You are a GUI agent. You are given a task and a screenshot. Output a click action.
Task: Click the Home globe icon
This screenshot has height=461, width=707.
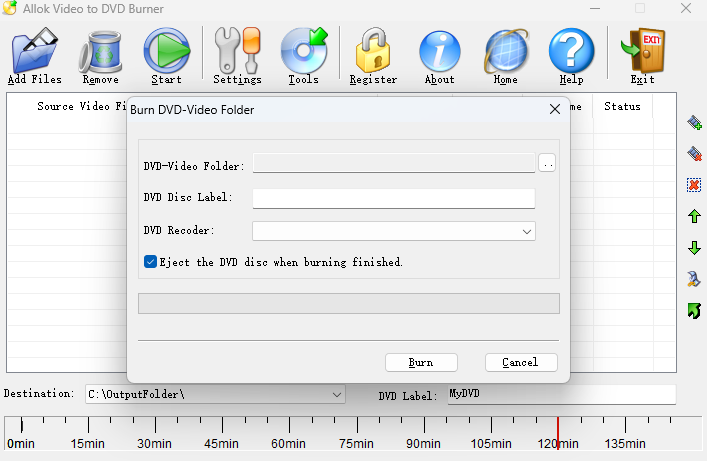[505, 51]
